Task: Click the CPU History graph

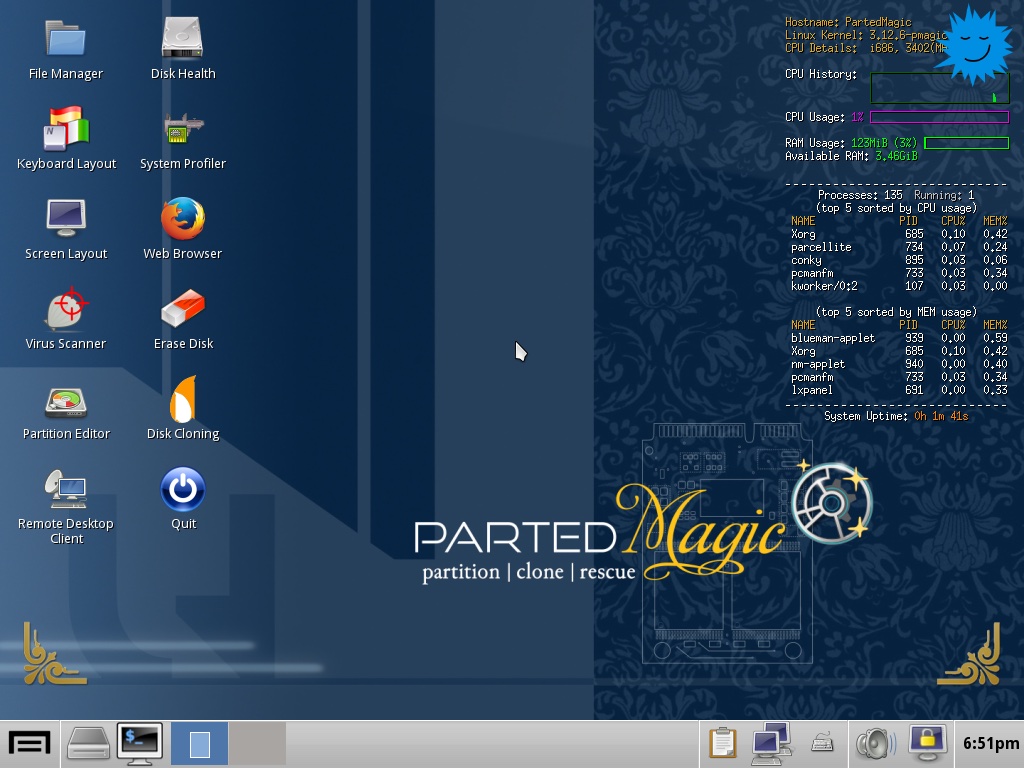Action: point(940,88)
